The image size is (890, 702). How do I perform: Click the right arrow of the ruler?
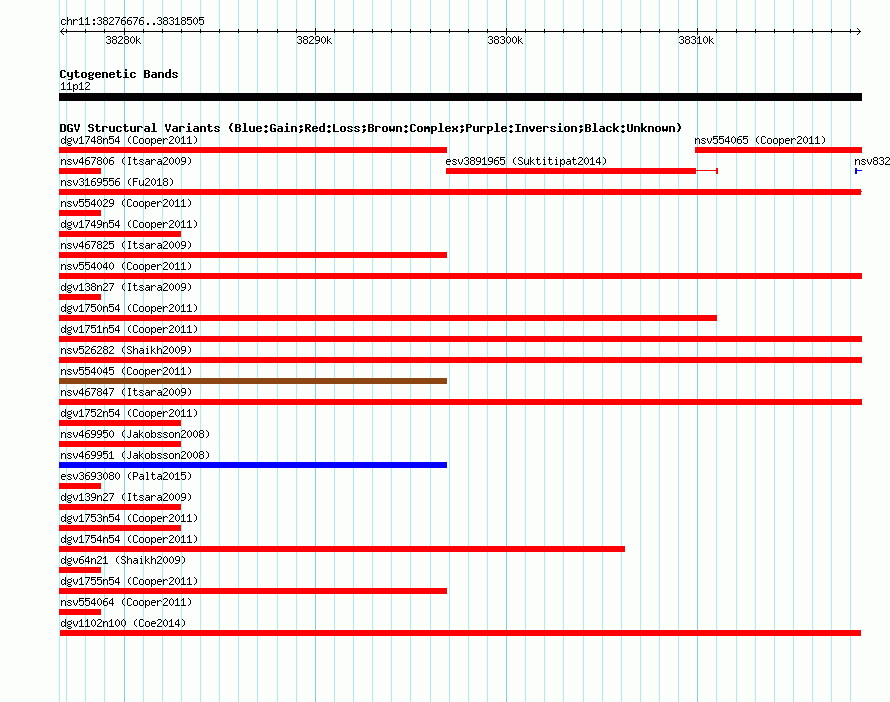pyautogui.click(x=859, y=31)
